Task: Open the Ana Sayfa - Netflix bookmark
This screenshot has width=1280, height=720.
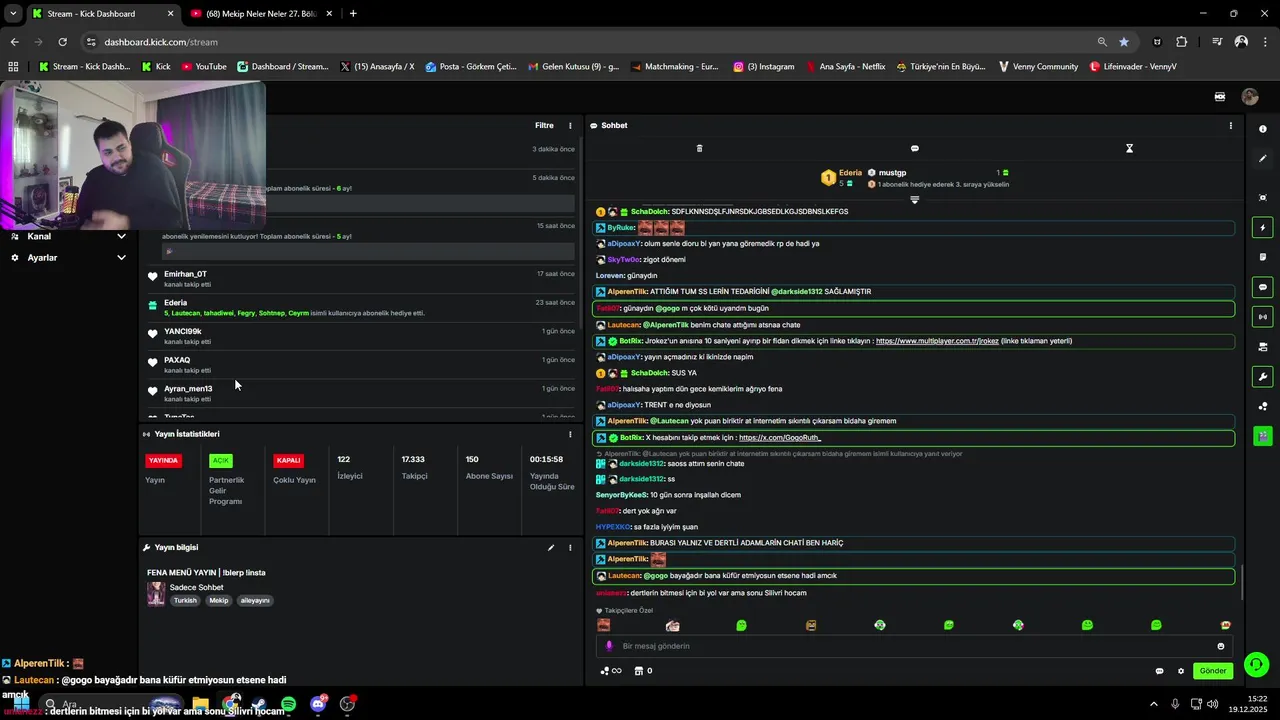Action: (x=844, y=67)
